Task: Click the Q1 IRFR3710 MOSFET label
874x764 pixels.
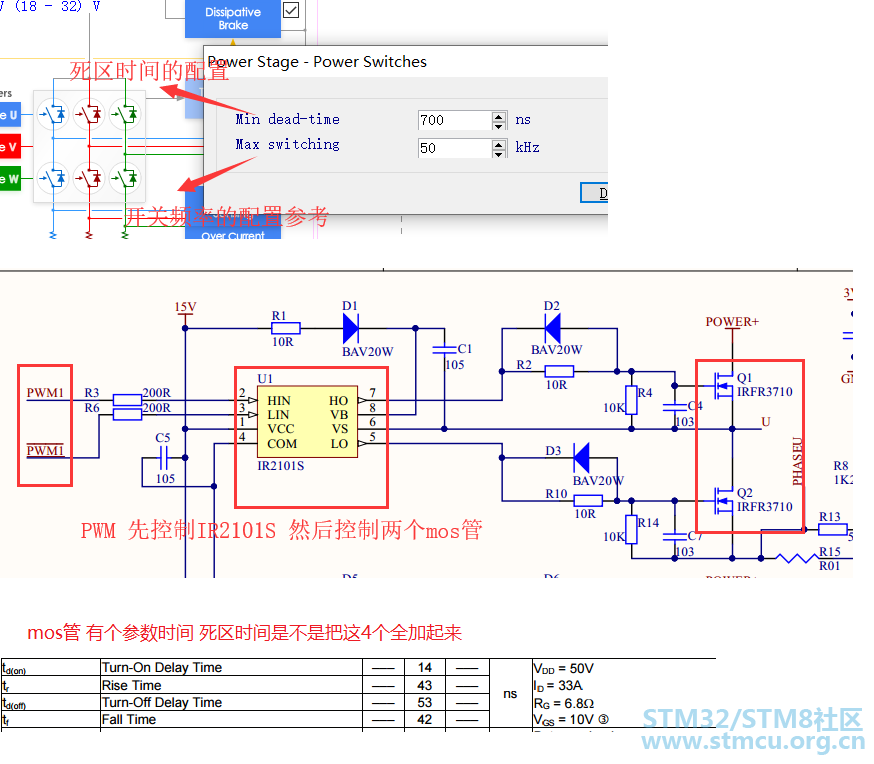Action: (x=764, y=385)
